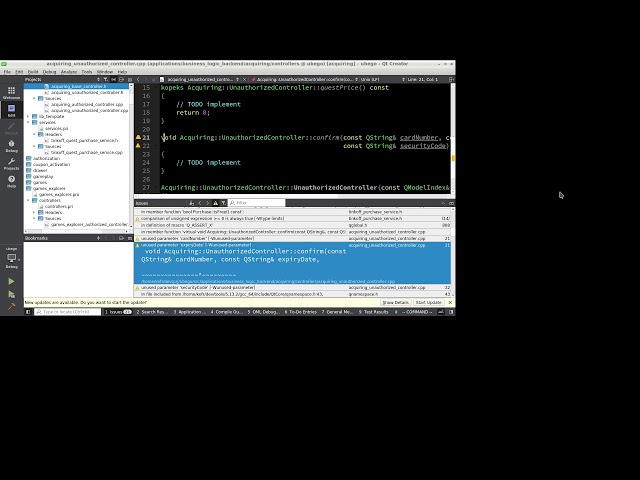
Task: Clear the Issues list icon
Action: tap(191, 203)
